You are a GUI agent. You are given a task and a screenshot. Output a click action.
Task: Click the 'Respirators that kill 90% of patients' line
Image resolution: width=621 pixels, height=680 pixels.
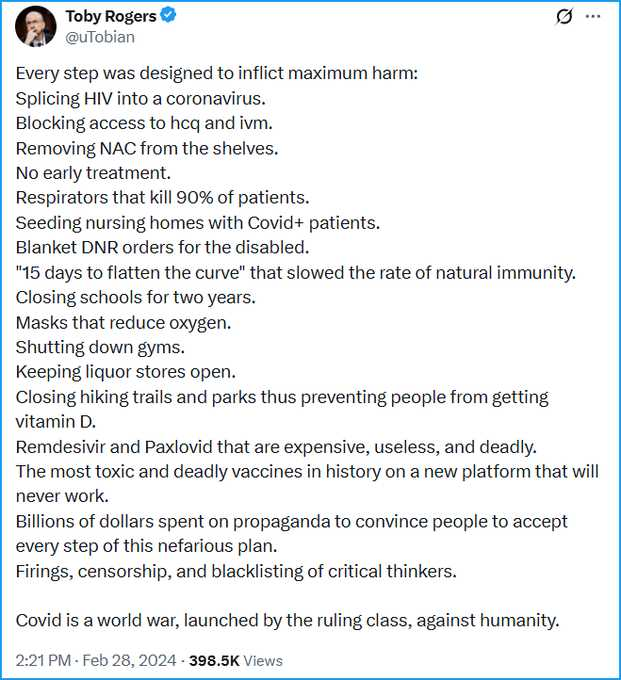[x=163, y=198]
